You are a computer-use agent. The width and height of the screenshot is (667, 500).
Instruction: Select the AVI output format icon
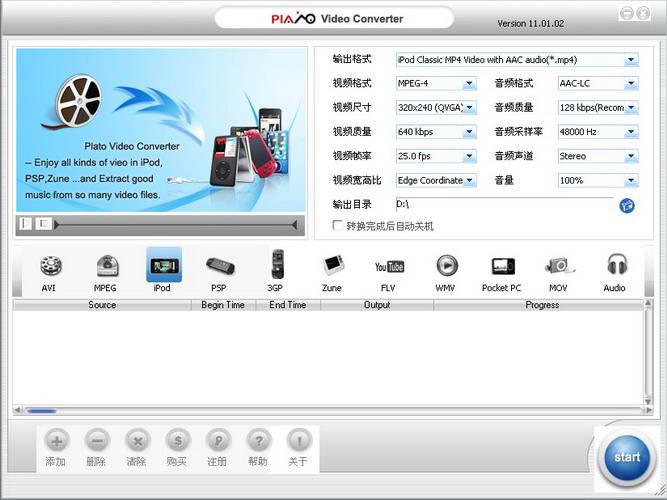point(49,267)
